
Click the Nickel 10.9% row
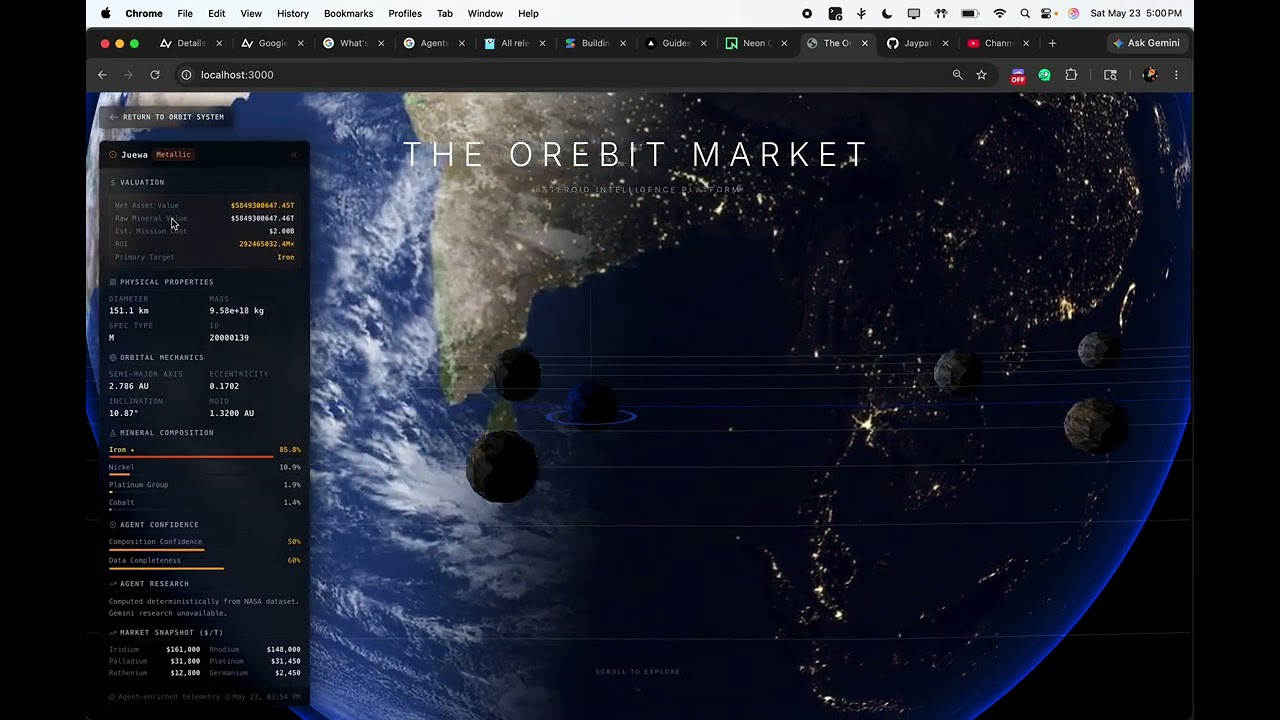pos(204,469)
